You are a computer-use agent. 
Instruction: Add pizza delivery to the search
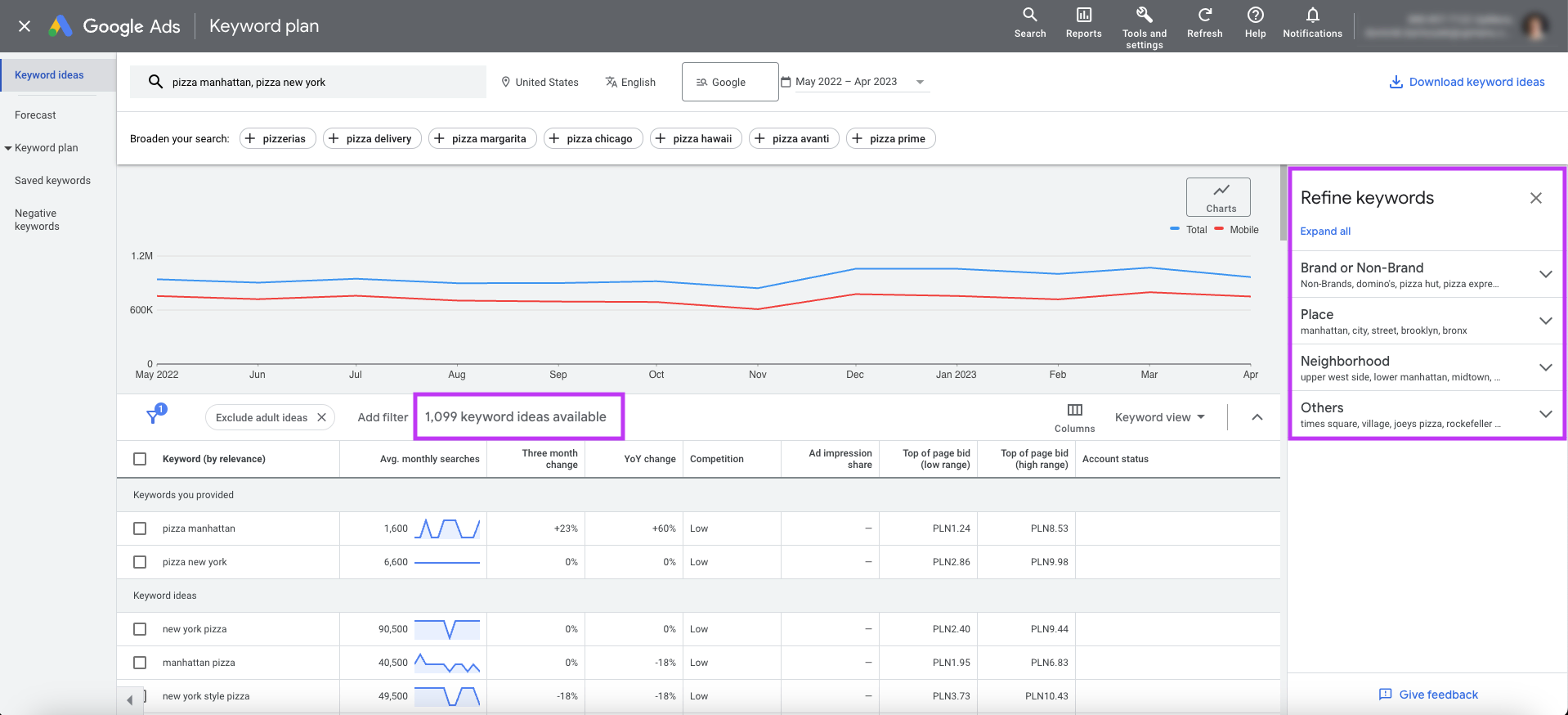tap(373, 138)
